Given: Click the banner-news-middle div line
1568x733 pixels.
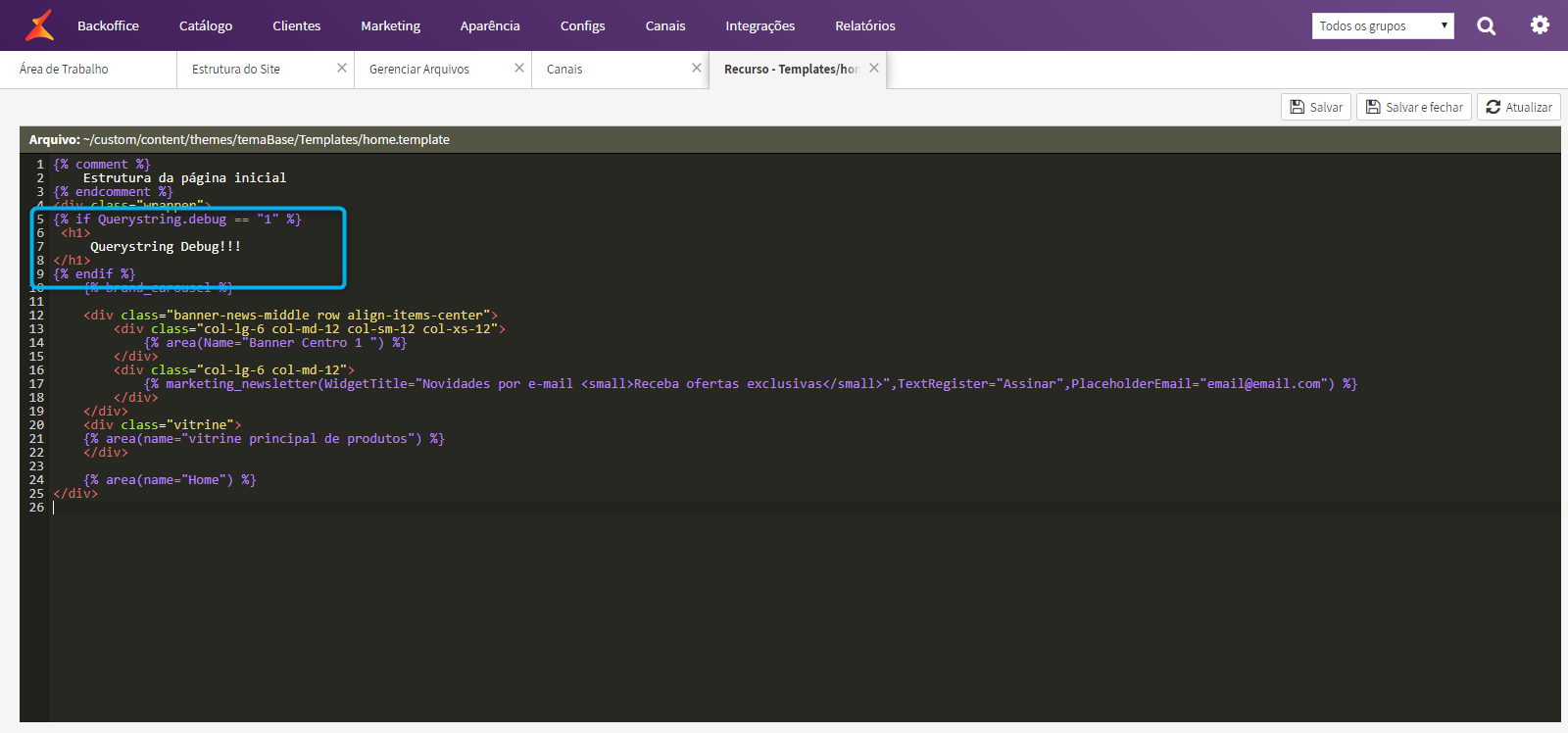Looking at the screenshot, I should pyautogui.click(x=290, y=316).
